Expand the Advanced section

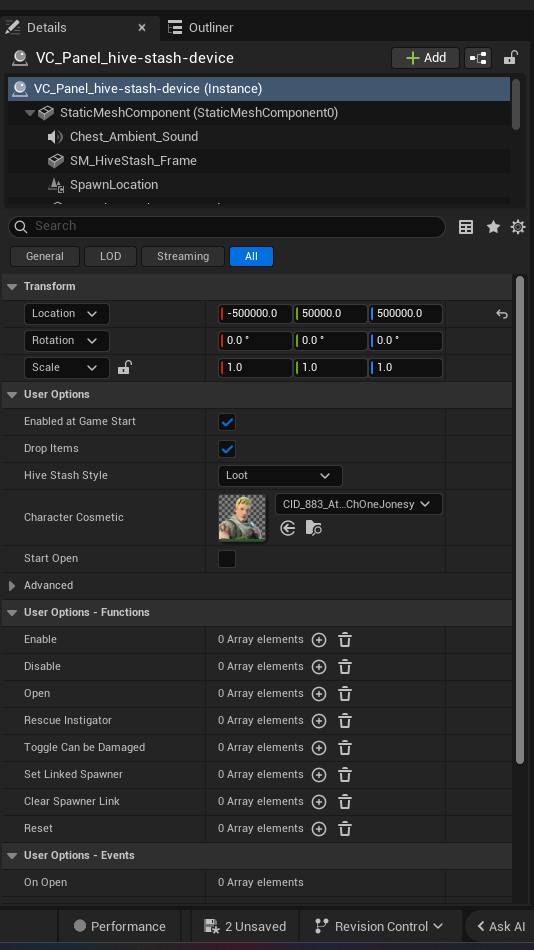pyautogui.click(x=12, y=585)
